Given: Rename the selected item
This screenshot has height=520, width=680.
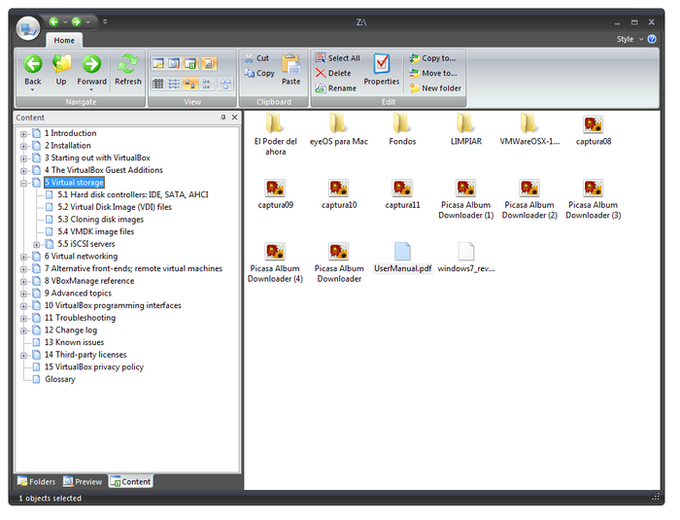Looking at the screenshot, I should [336, 88].
